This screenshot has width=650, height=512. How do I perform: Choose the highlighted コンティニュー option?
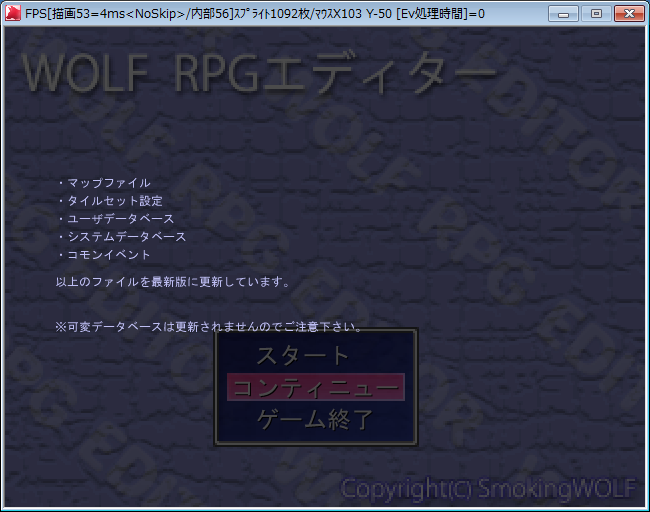point(316,387)
